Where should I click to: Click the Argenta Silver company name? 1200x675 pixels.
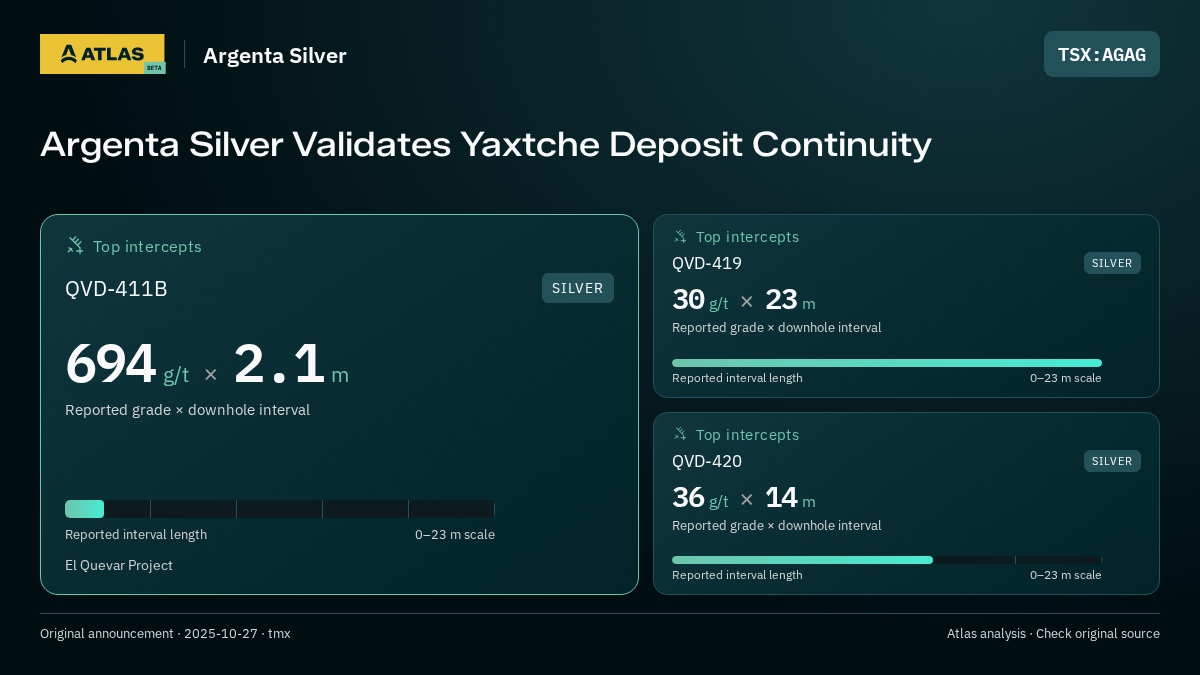click(x=275, y=55)
